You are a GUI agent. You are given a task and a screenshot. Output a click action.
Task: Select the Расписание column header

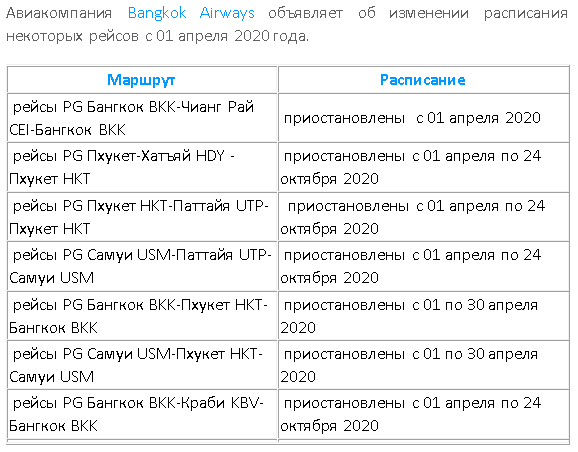(x=423, y=80)
